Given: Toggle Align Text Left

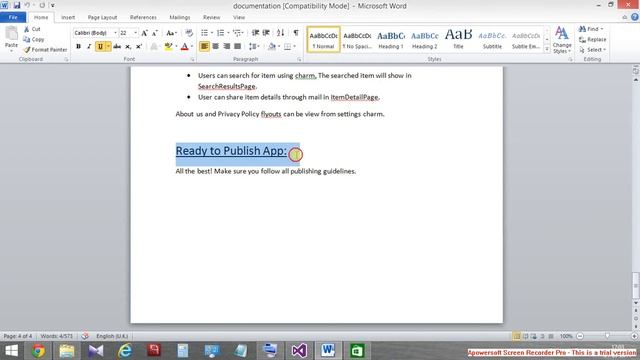Looking at the screenshot, I should tap(204, 47).
